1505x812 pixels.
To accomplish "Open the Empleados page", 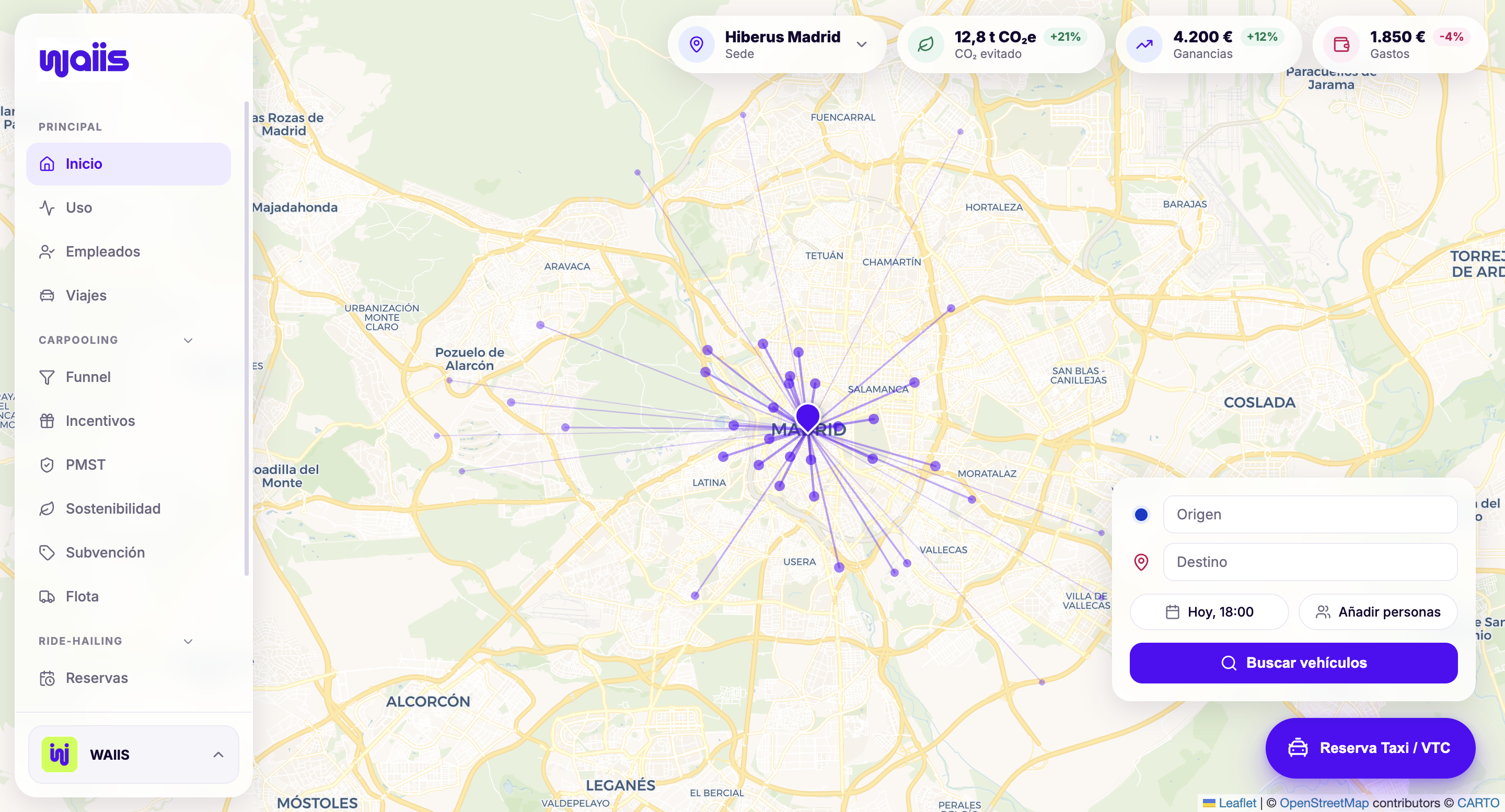I will (129, 251).
